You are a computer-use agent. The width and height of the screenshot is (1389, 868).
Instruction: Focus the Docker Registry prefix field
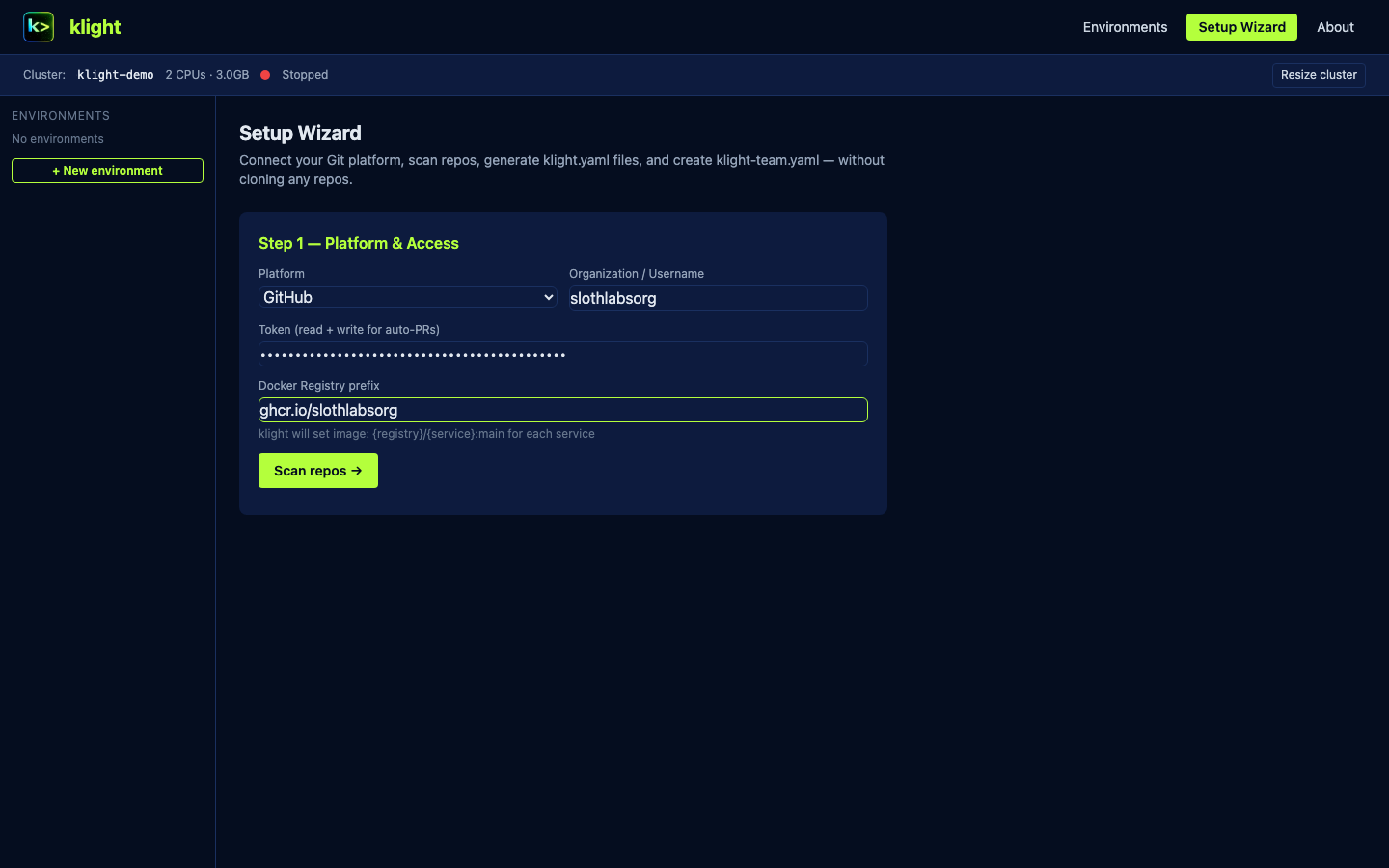[563, 410]
